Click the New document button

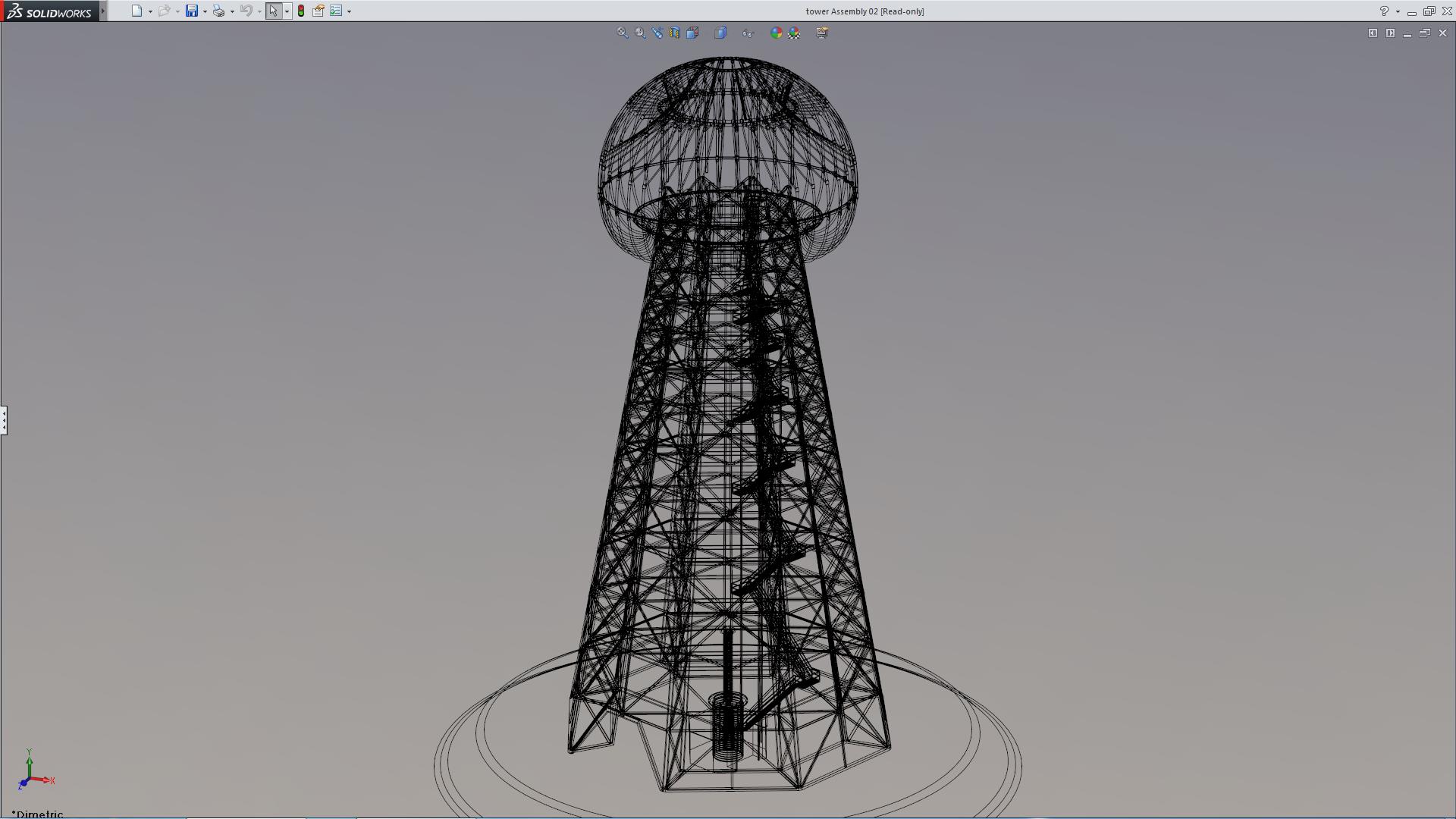[136, 11]
